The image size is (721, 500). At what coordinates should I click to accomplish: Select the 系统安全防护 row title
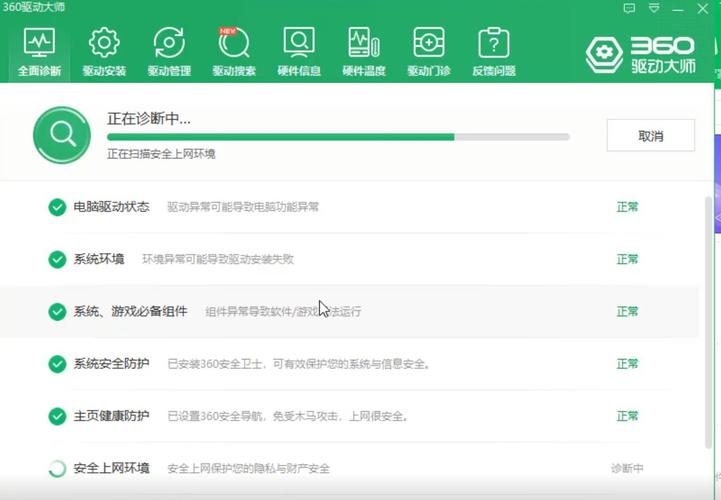click(111, 364)
